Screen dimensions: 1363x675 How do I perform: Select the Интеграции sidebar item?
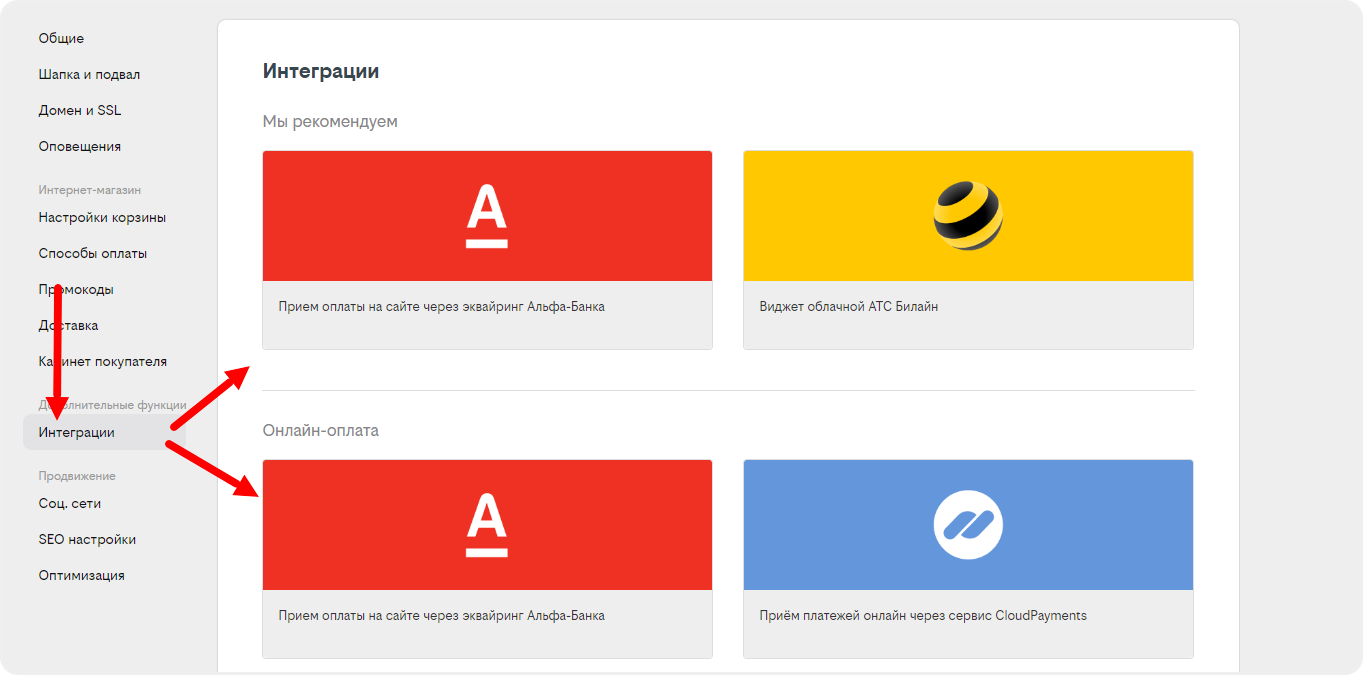click(77, 432)
